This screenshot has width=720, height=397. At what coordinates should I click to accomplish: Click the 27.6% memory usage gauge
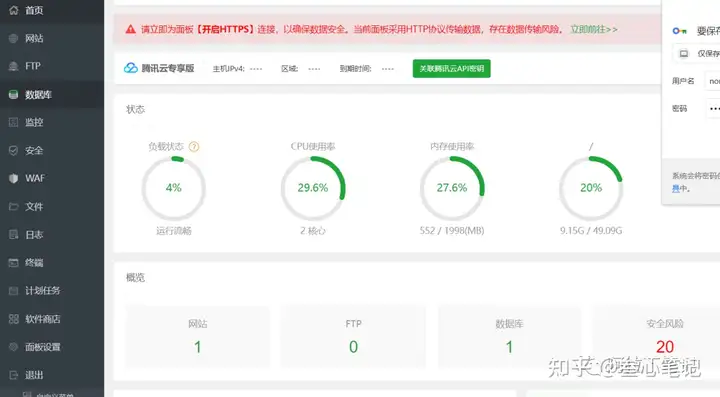(452, 188)
